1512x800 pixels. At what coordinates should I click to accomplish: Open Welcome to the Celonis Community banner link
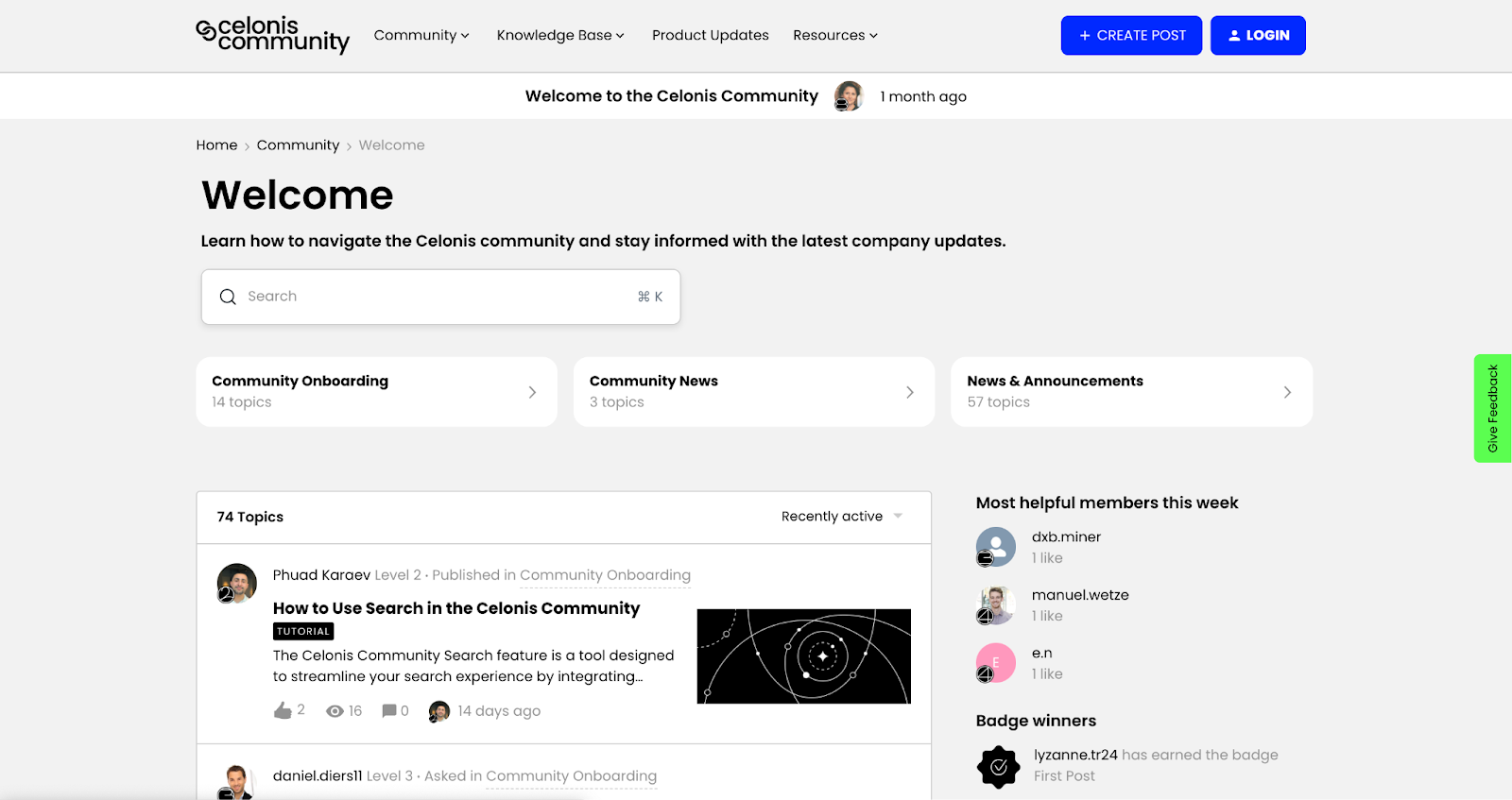pos(672,96)
